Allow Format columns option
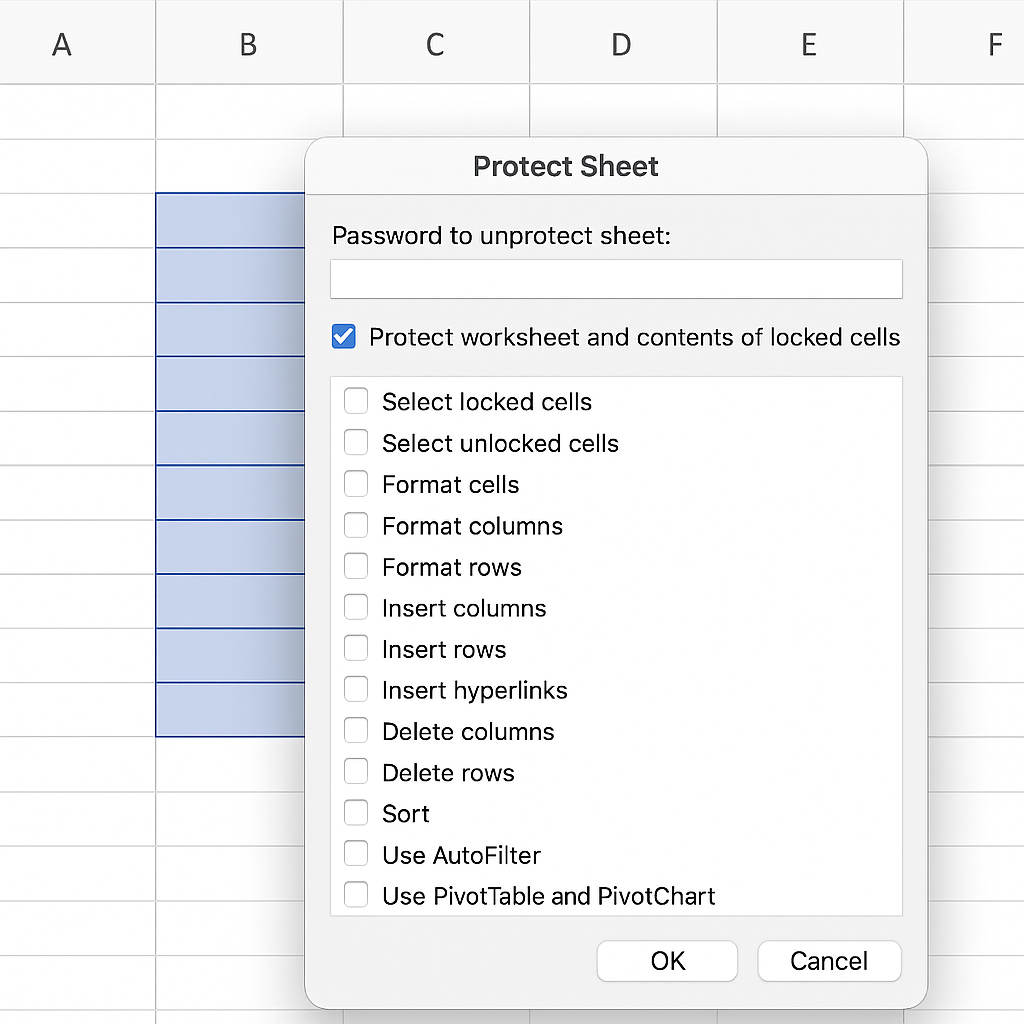Viewport: 1024px width, 1024px height. tap(356, 525)
